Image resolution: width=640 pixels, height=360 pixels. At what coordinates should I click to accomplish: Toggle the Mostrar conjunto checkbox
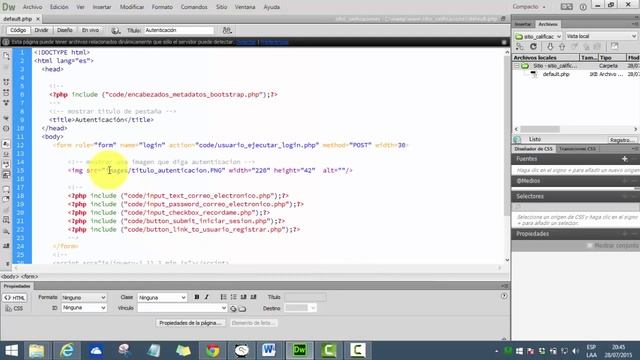(x=589, y=245)
